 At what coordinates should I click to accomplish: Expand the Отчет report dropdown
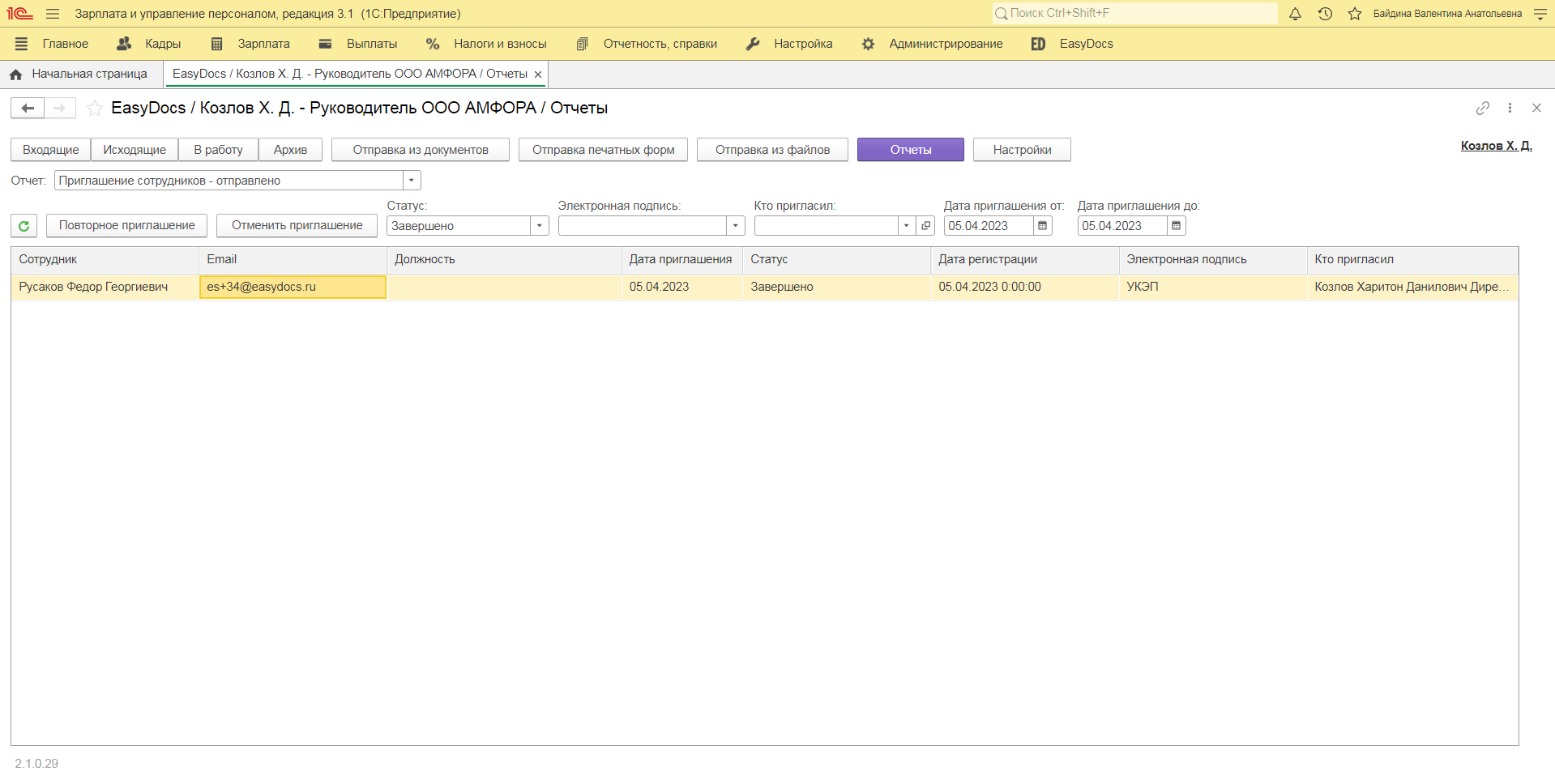(x=412, y=181)
